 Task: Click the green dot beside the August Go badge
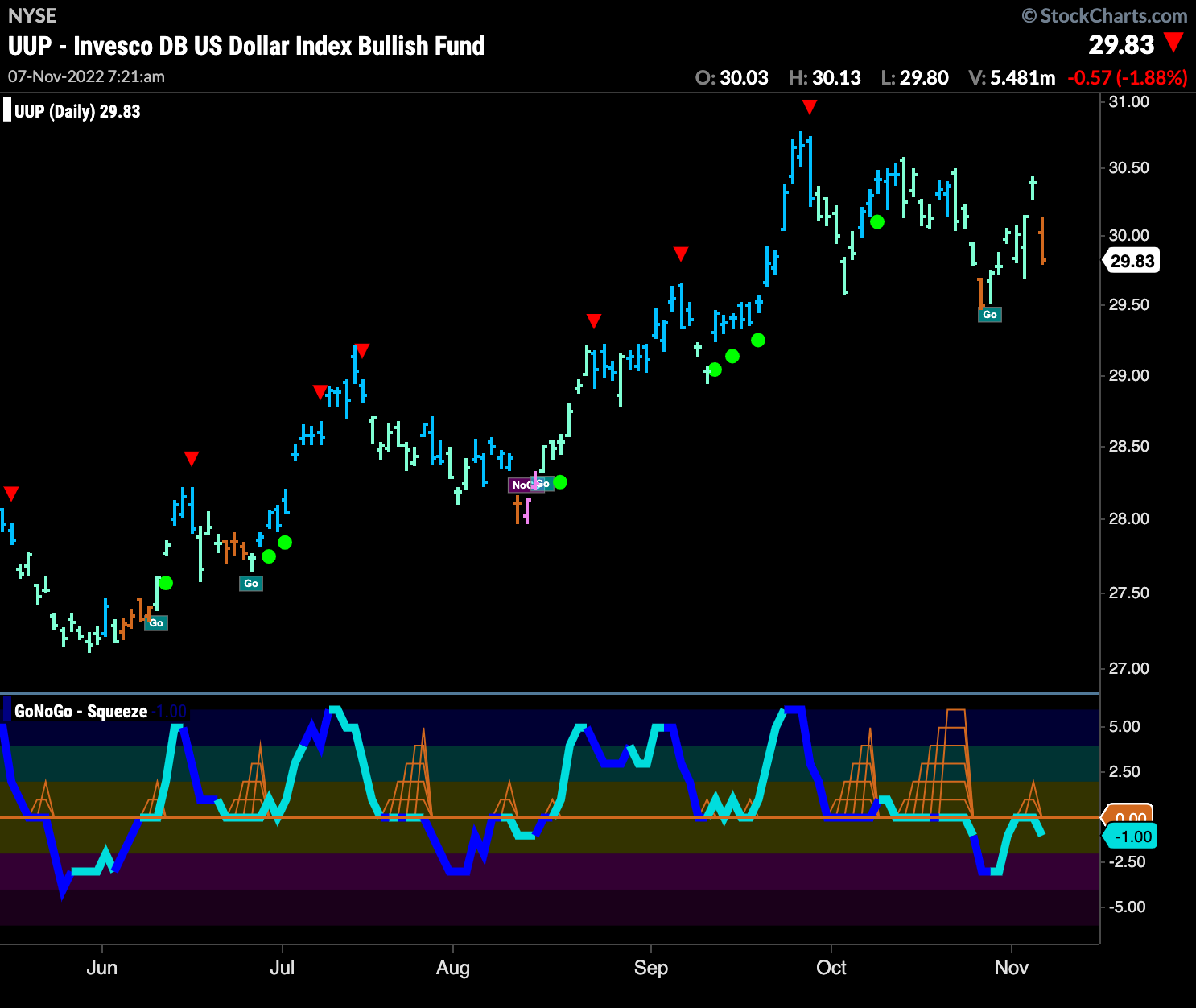(560, 482)
